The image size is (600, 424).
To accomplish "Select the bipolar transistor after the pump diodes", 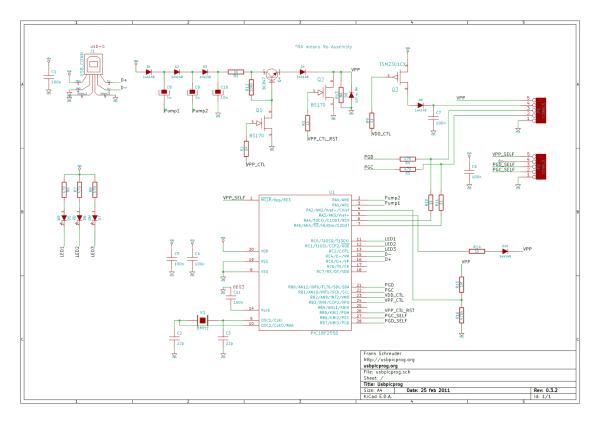I will click(272, 74).
